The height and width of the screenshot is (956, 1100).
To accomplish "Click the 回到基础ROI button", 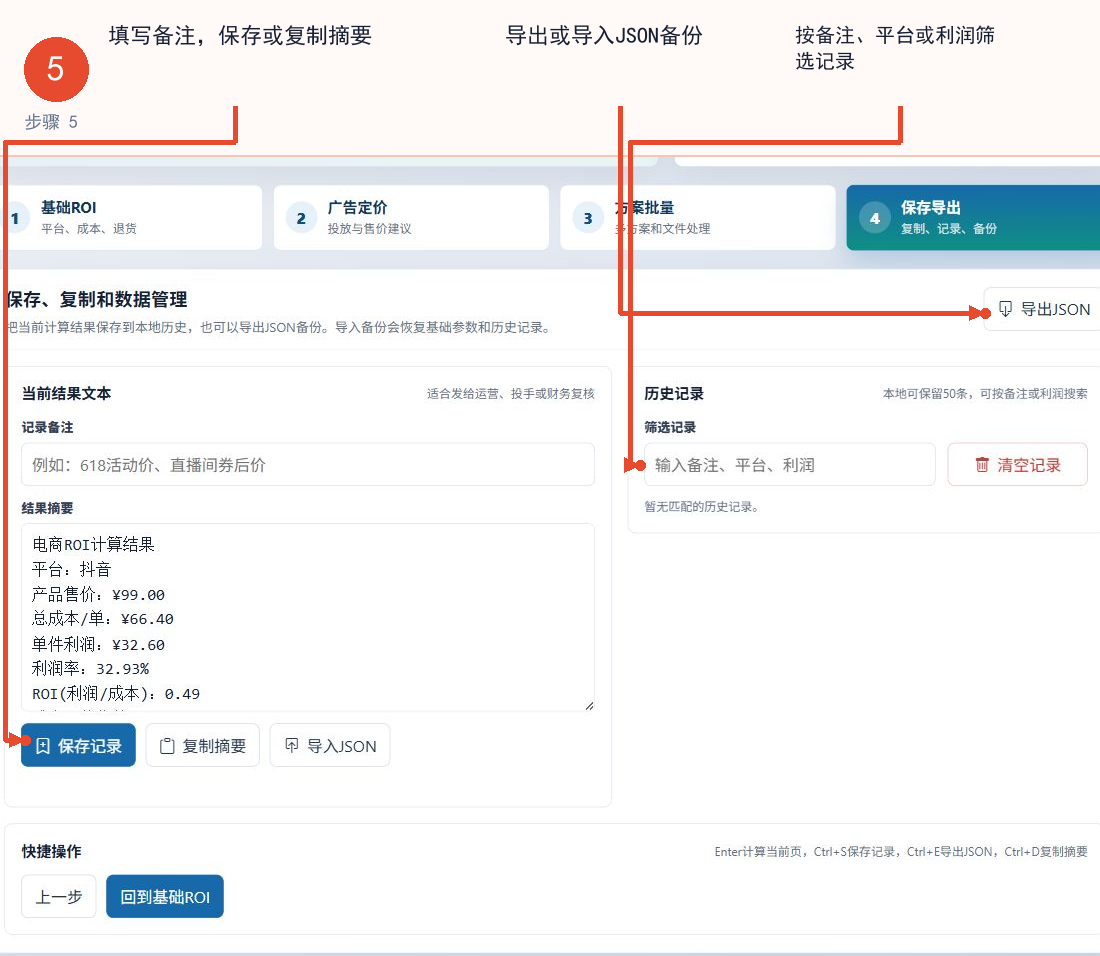I will 165,896.
